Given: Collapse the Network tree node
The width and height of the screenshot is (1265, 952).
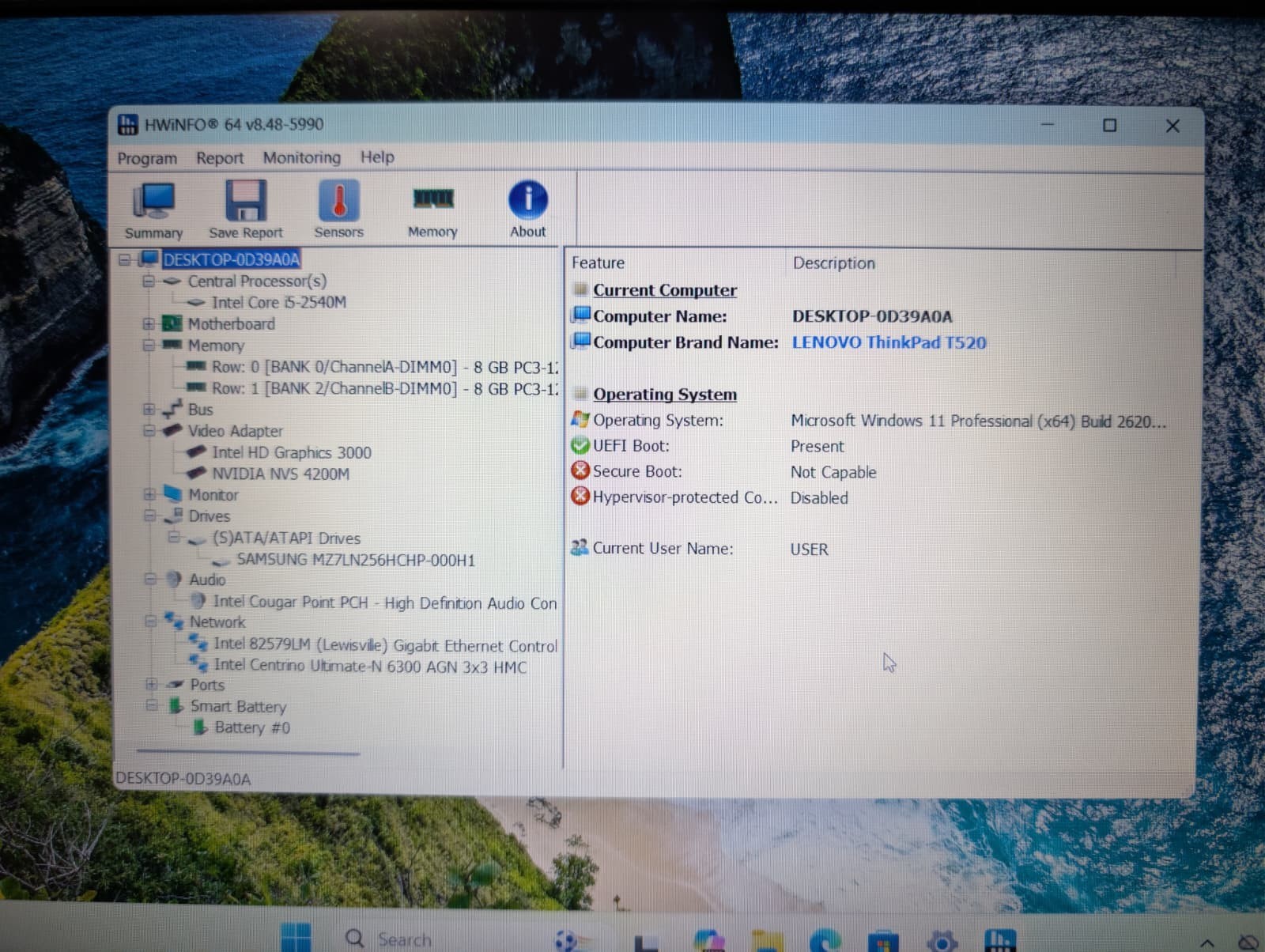Looking at the screenshot, I should pos(150,621).
